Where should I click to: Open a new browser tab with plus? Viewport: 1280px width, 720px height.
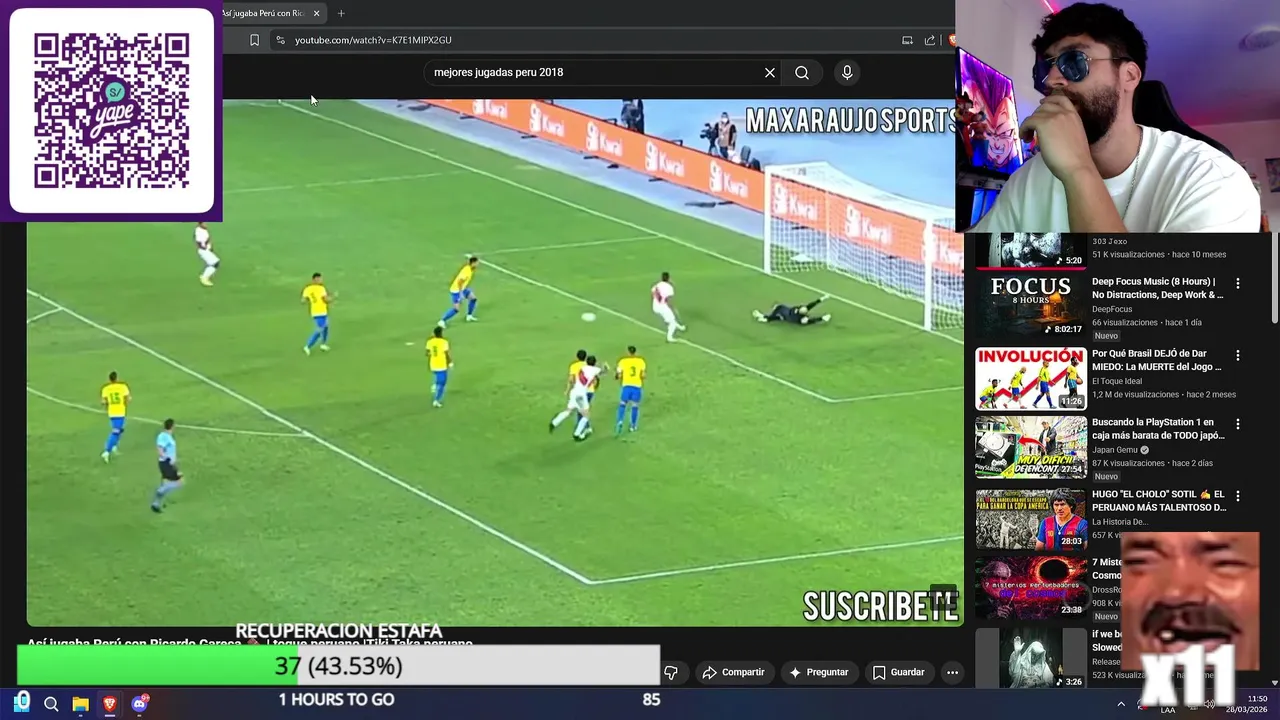pos(341,13)
